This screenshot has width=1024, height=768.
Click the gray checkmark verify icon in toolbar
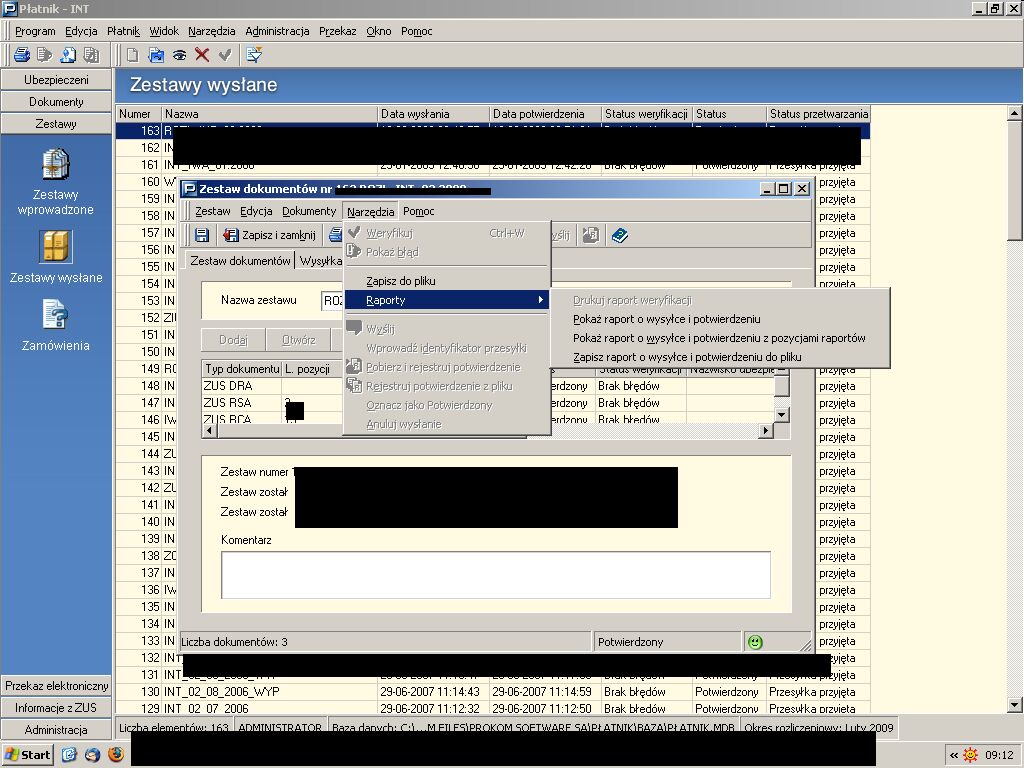pos(225,55)
